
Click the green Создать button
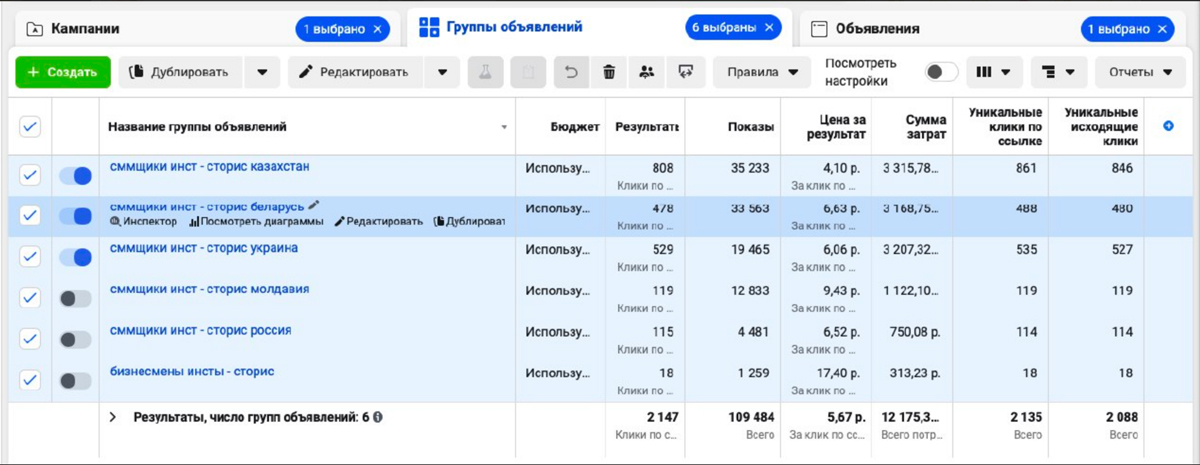click(62, 72)
